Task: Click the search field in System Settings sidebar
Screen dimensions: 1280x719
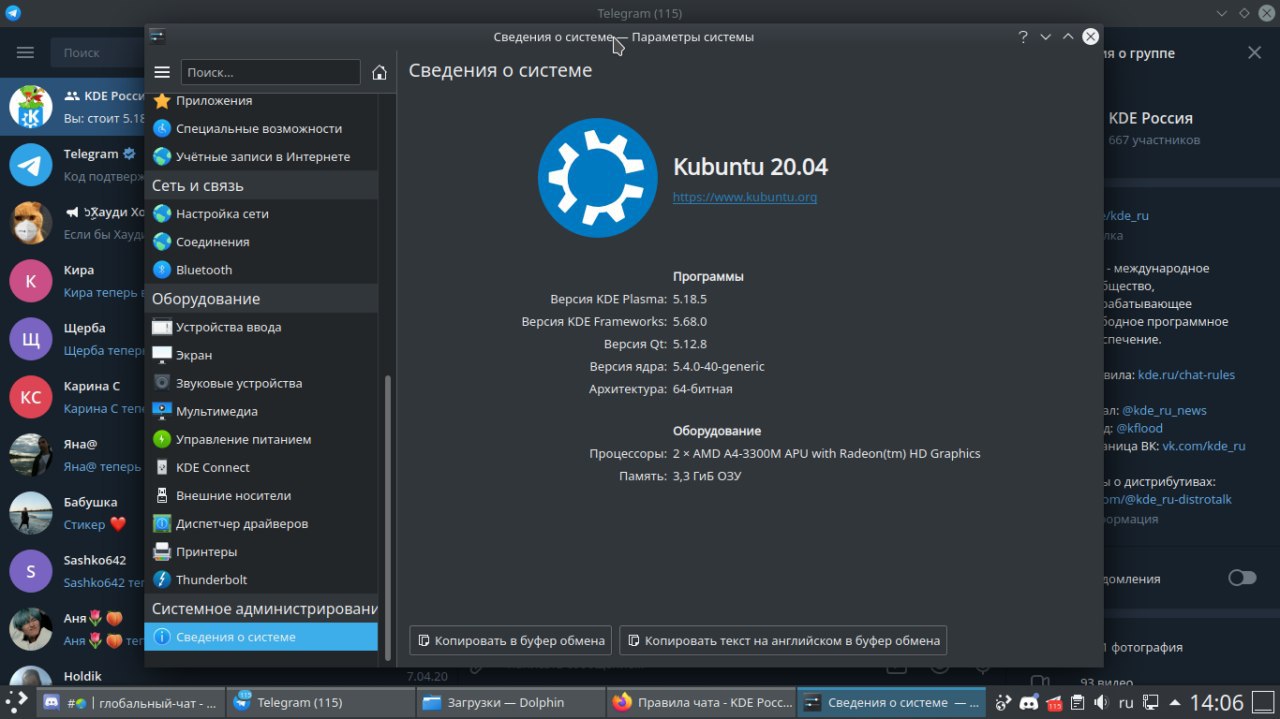Action: pos(270,72)
